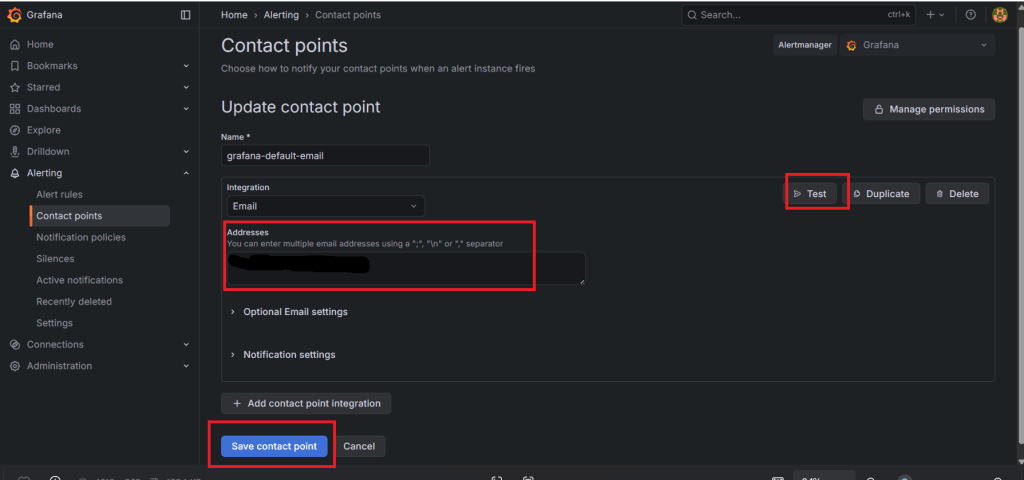Open the Alertmanager Grafana dropdown
Screen dimensions: 1024x480
[918, 45]
